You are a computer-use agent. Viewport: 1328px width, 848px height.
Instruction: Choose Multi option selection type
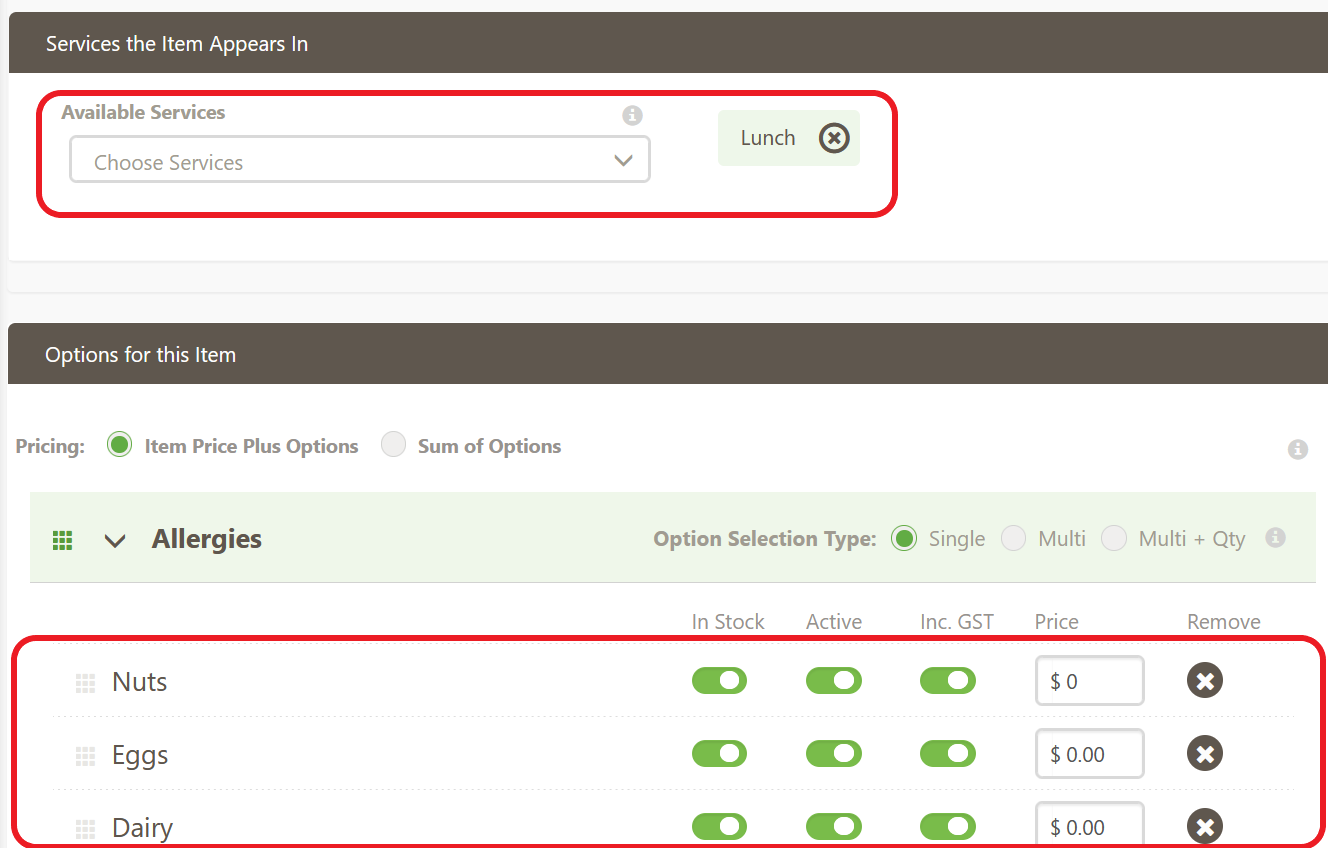coord(1014,539)
